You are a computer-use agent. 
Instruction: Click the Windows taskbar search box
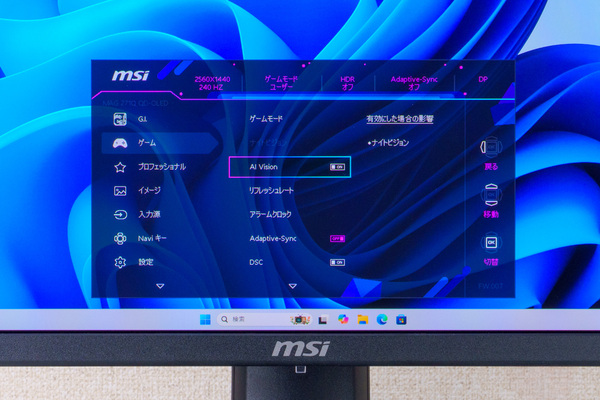click(264, 319)
